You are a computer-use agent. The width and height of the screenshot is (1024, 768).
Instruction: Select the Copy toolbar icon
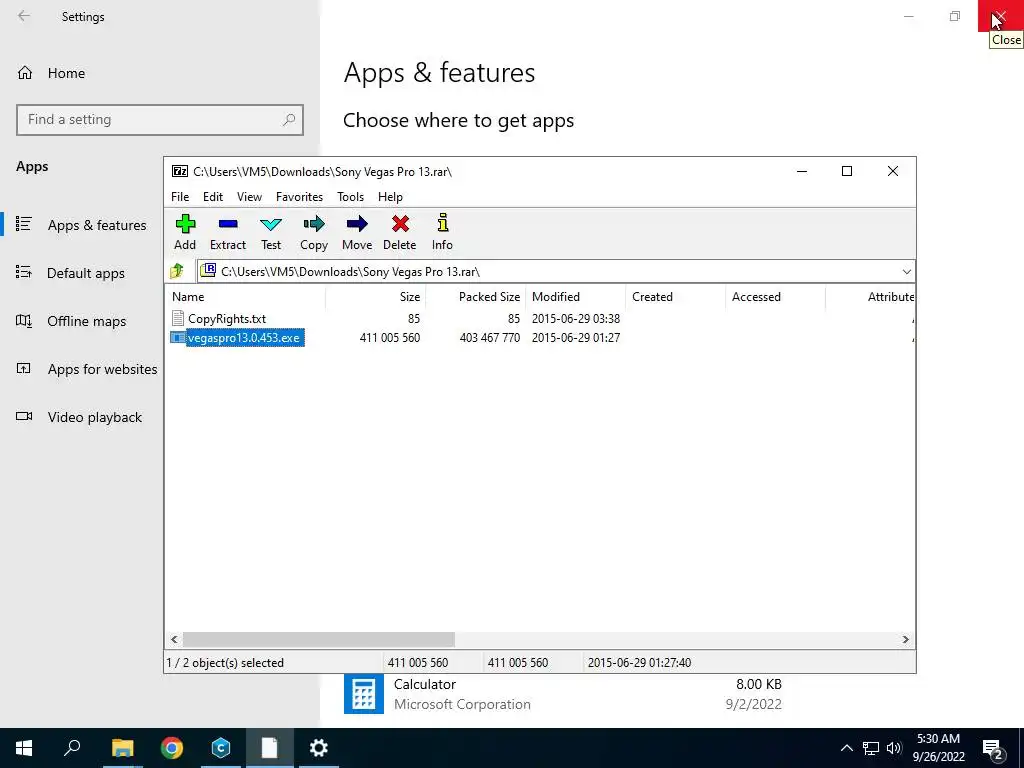coord(313,224)
